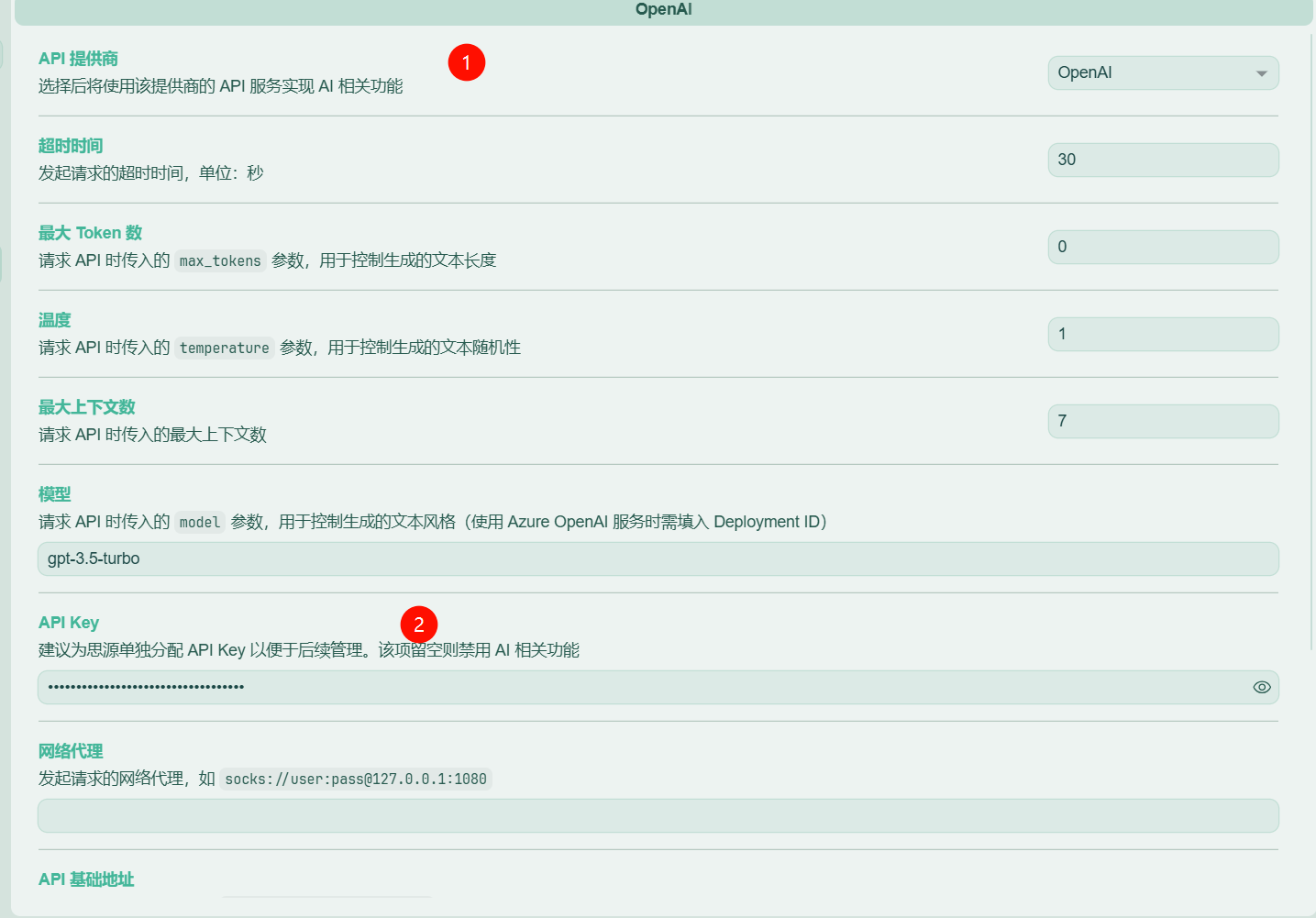The height and width of the screenshot is (918, 1316).
Task: Click the description "建议为思源单独分配 API Key 以便于后续管理"
Action: [x=201, y=650]
